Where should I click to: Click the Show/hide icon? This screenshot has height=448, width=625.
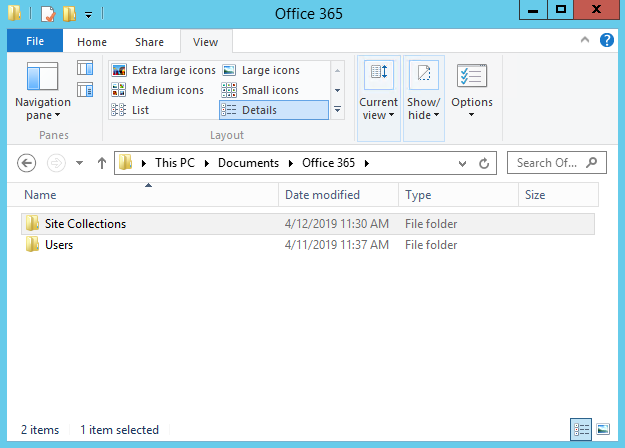tap(424, 74)
